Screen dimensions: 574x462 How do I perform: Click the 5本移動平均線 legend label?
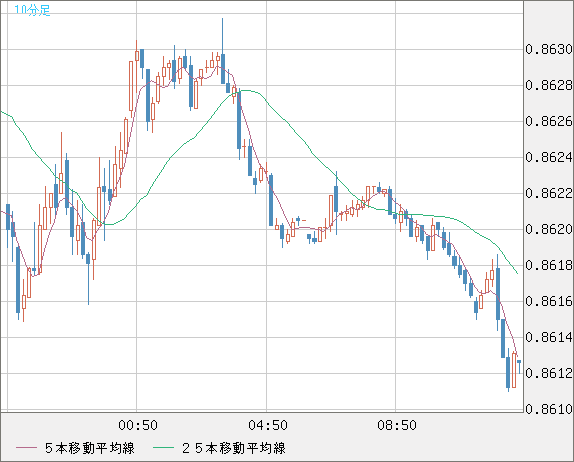point(90,448)
